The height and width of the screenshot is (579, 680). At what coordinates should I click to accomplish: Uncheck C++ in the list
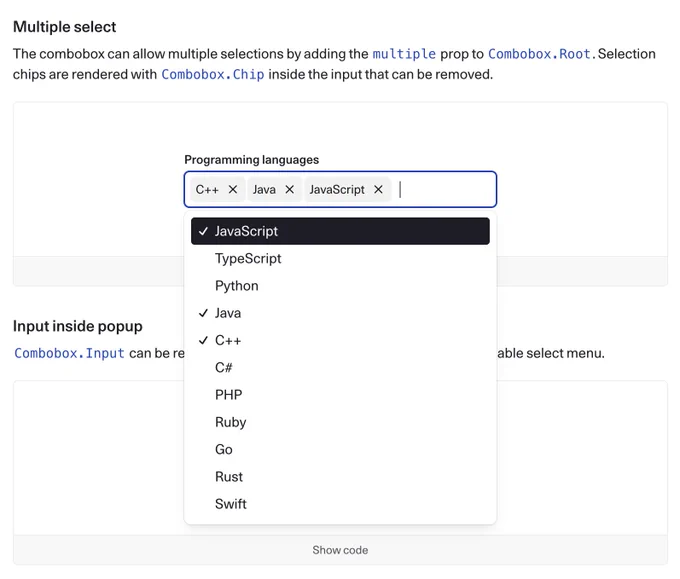click(x=340, y=340)
